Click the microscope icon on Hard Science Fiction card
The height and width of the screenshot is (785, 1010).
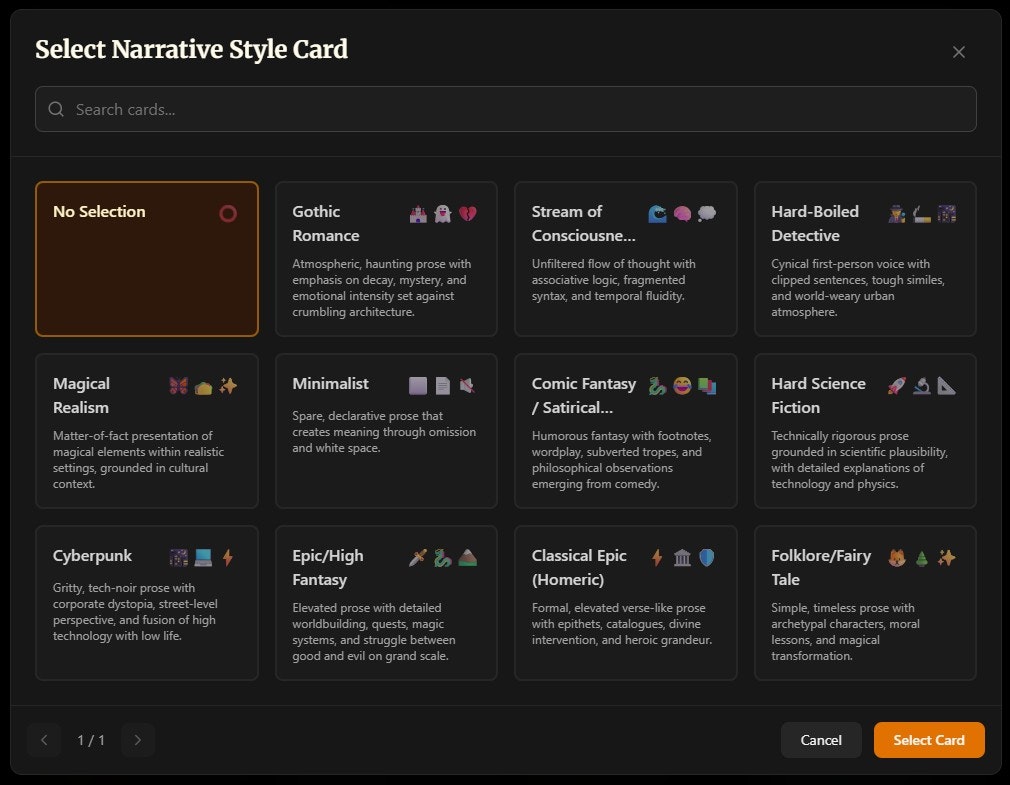(x=921, y=385)
